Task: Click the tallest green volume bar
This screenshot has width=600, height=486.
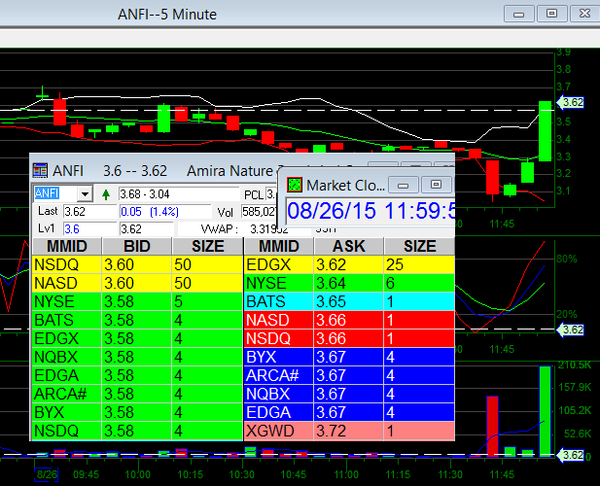Action: click(544, 410)
